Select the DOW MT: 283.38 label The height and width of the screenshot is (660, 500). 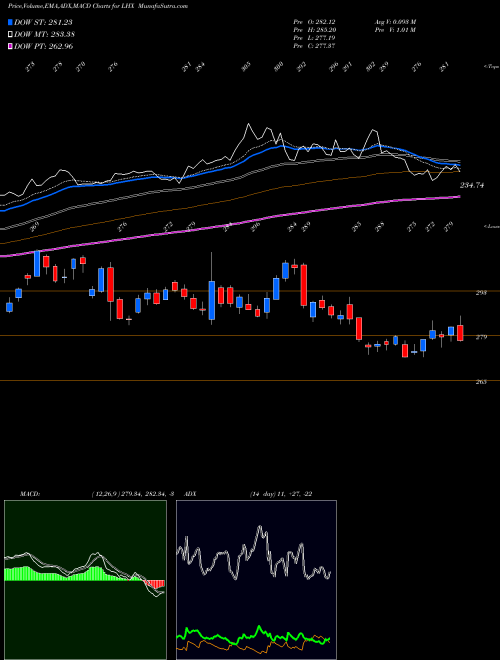[x=45, y=34]
